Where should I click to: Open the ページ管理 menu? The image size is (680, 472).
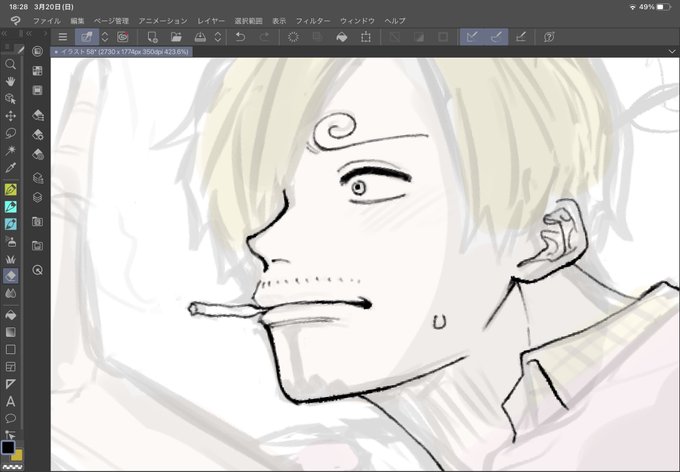tap(111, 21)
